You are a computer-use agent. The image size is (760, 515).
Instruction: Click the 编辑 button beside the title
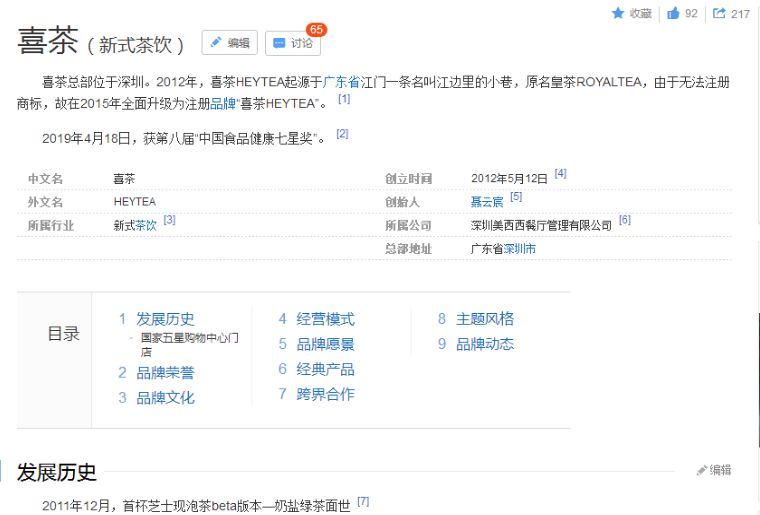pos(229,43)
